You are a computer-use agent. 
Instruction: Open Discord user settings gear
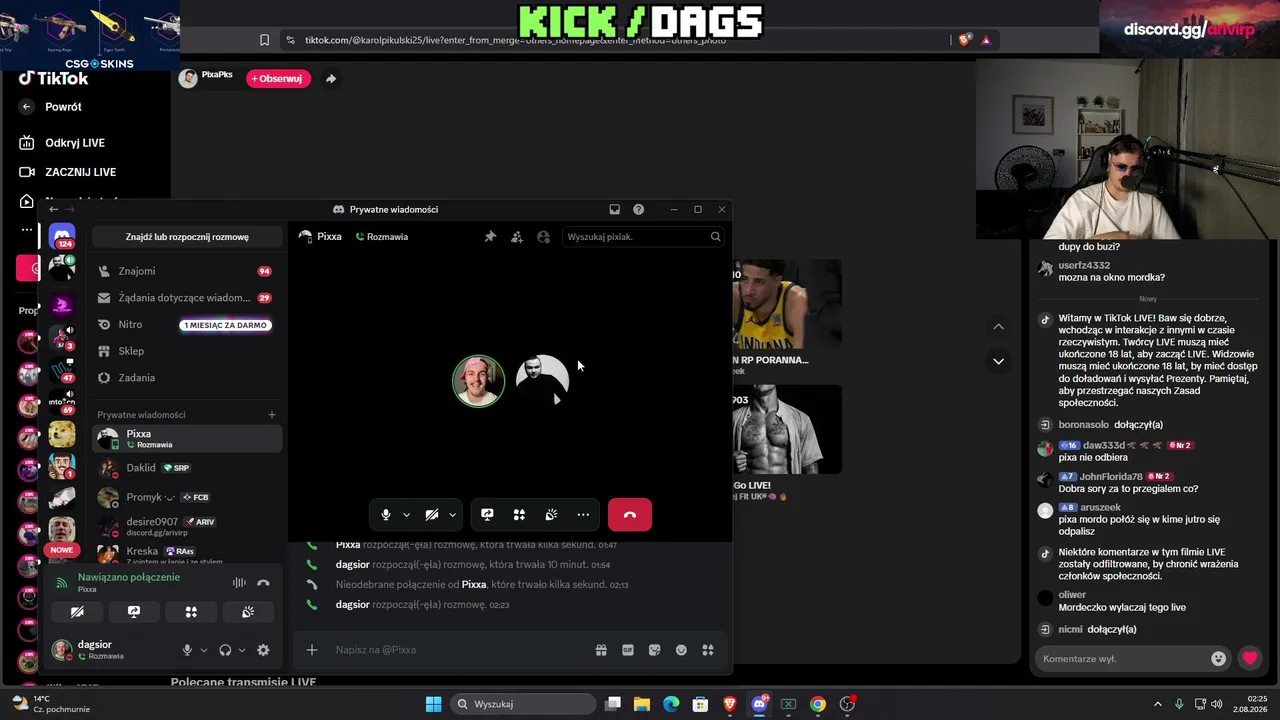click(x=263, y=650)
